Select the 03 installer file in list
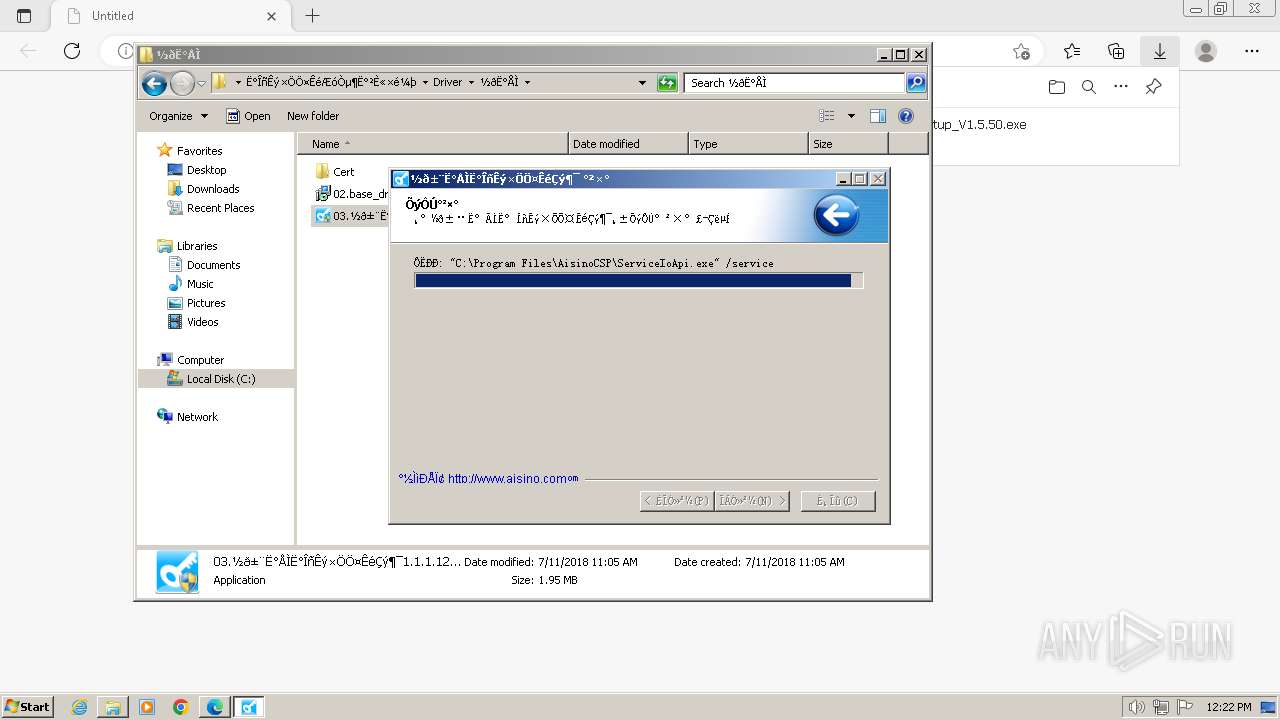 pyautogui.click(x=351, y=216)
